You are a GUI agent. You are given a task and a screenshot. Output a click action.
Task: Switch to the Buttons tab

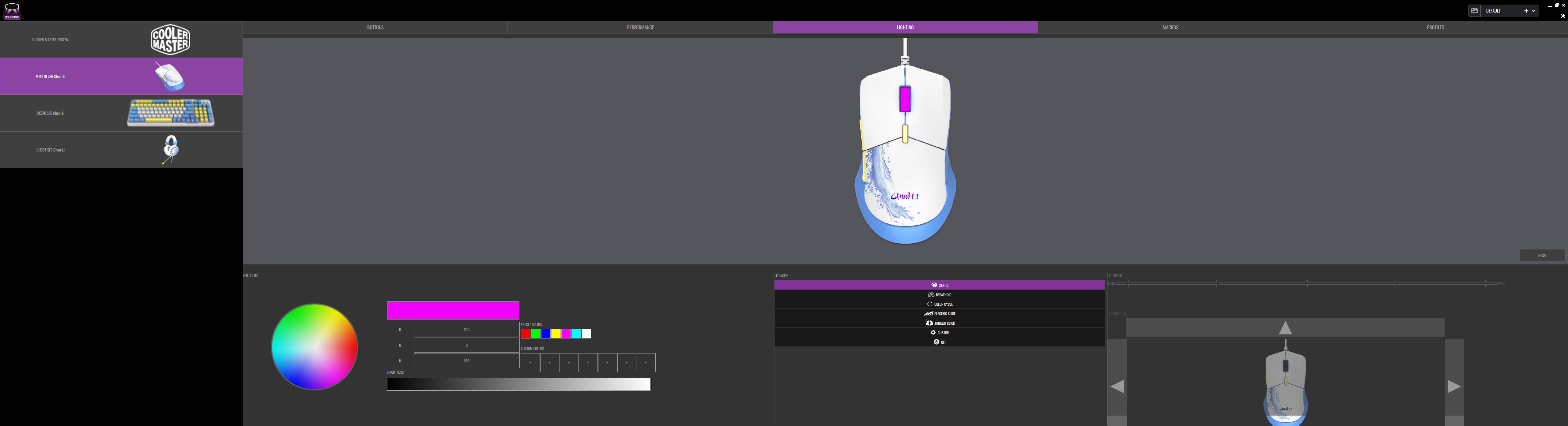[375, 27]
